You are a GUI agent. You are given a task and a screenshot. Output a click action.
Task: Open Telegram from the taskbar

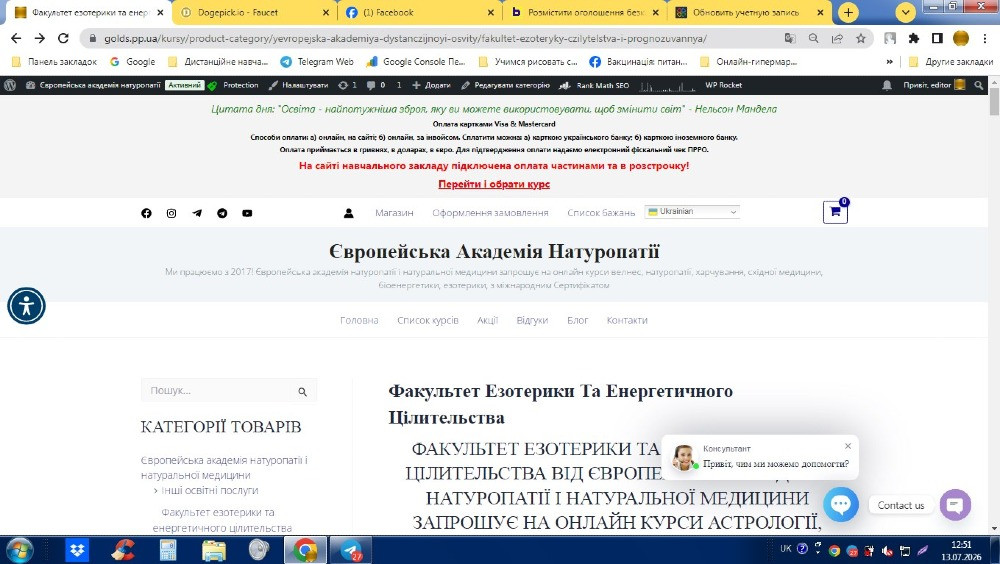[x=351, y=550]
